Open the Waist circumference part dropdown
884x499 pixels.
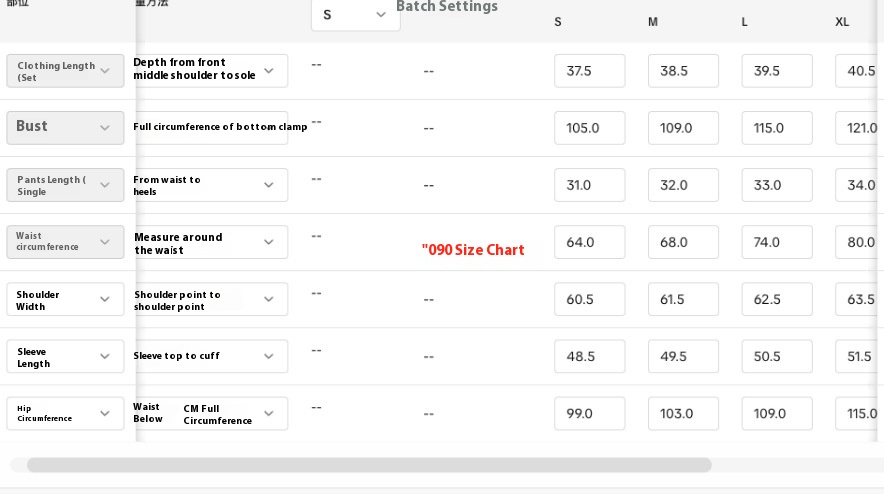click(65, 242)
